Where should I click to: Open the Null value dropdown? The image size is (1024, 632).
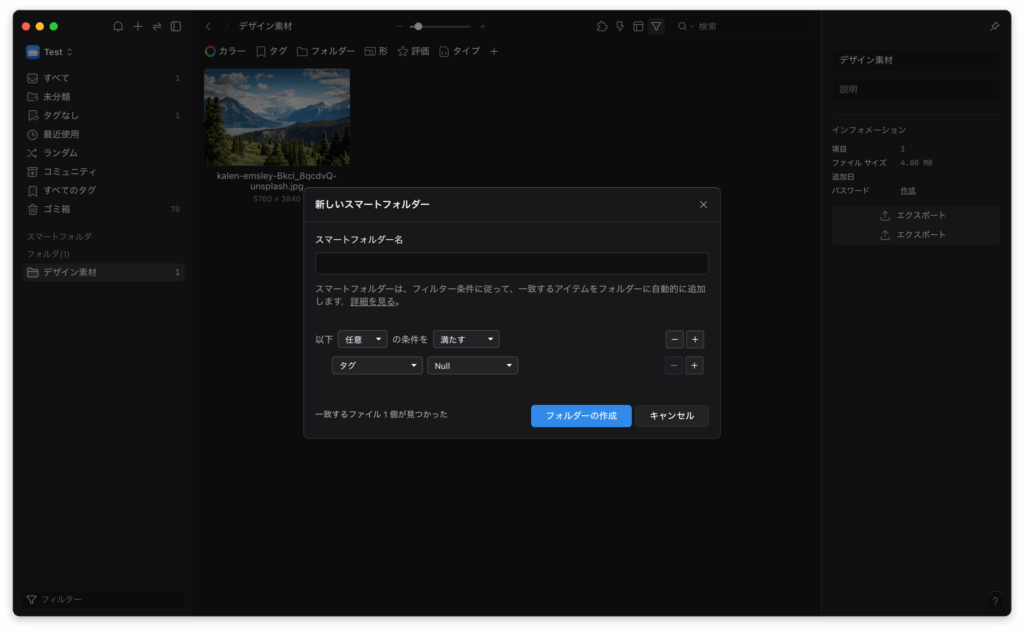pyautogui.click(x=472, y=366)
